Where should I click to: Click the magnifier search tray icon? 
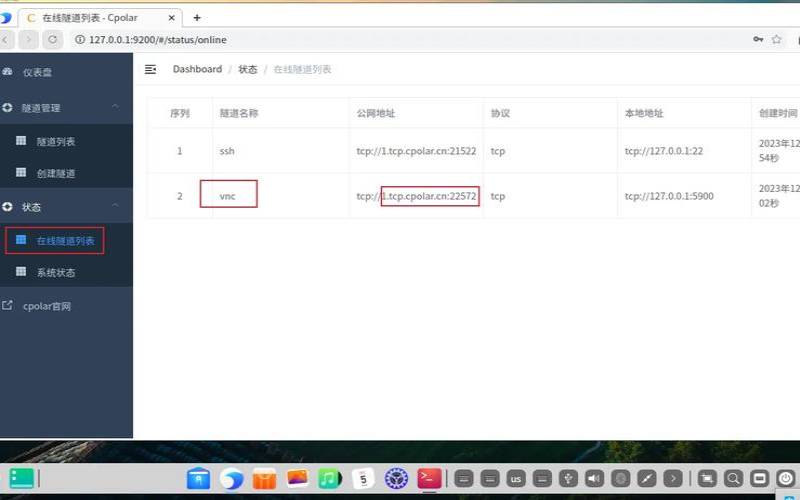tap(733, 479)
